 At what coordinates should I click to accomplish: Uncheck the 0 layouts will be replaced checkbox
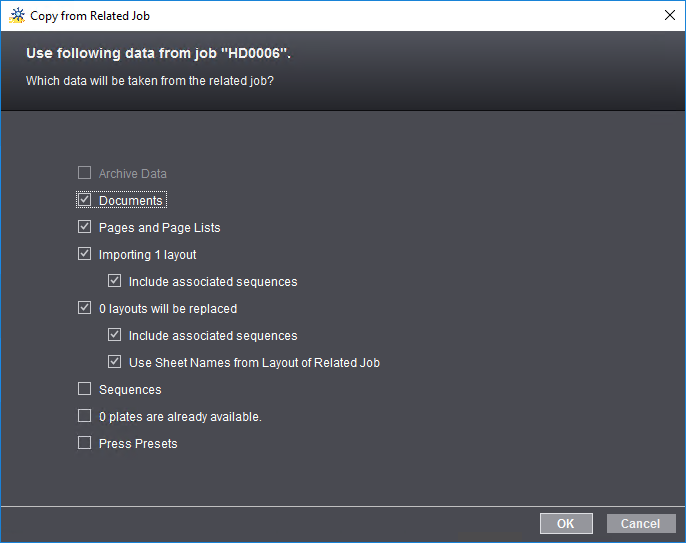85,308
